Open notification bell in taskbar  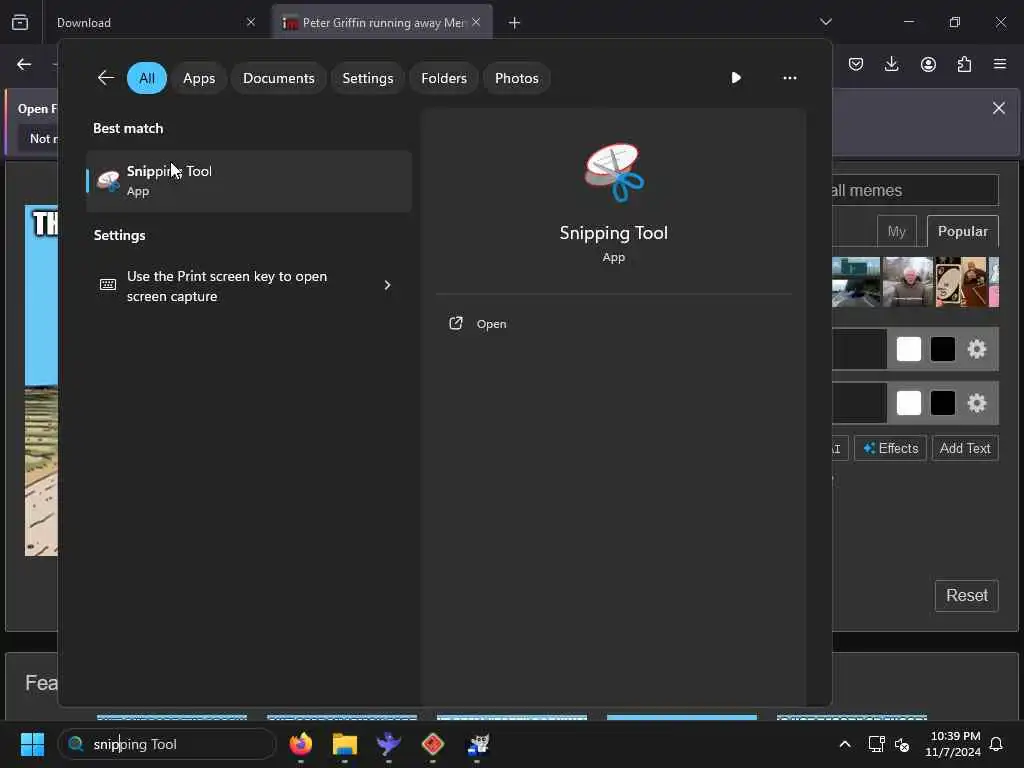[x=997, y=744]
